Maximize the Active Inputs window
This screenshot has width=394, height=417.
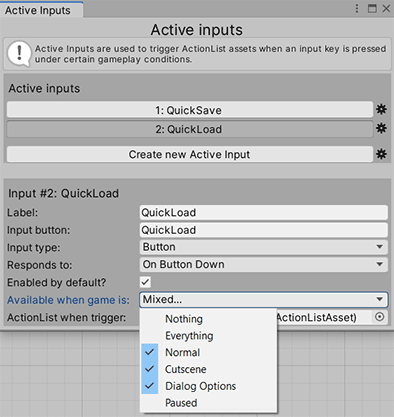[372, 9]
